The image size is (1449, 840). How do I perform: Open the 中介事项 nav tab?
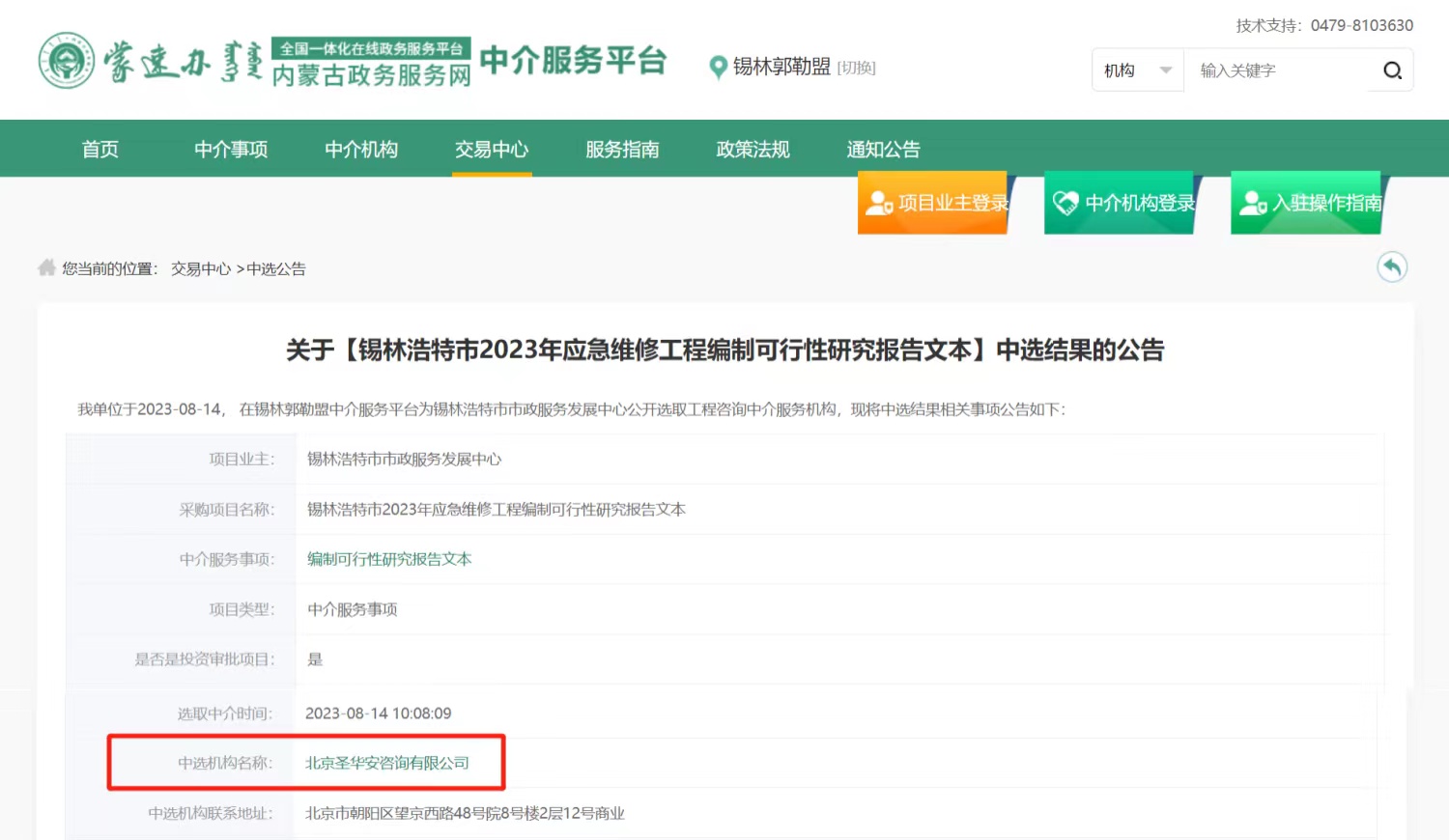(231, 149)
